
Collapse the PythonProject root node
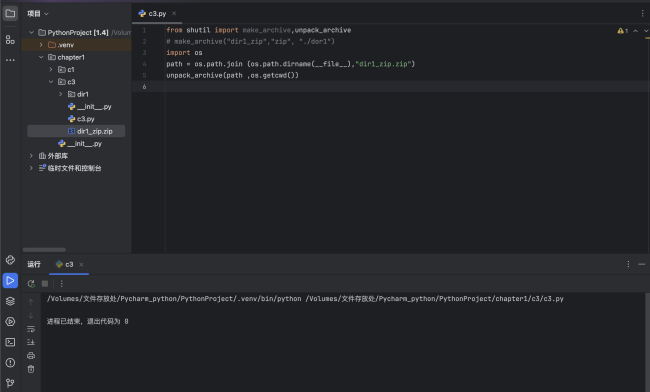31,32
